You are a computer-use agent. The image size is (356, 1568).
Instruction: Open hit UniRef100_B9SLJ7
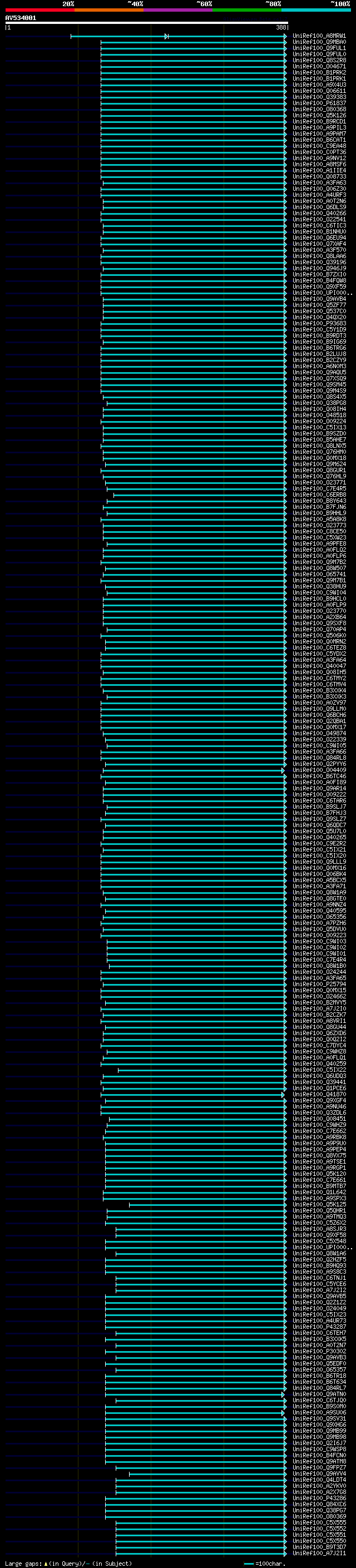tap(319, 807)
